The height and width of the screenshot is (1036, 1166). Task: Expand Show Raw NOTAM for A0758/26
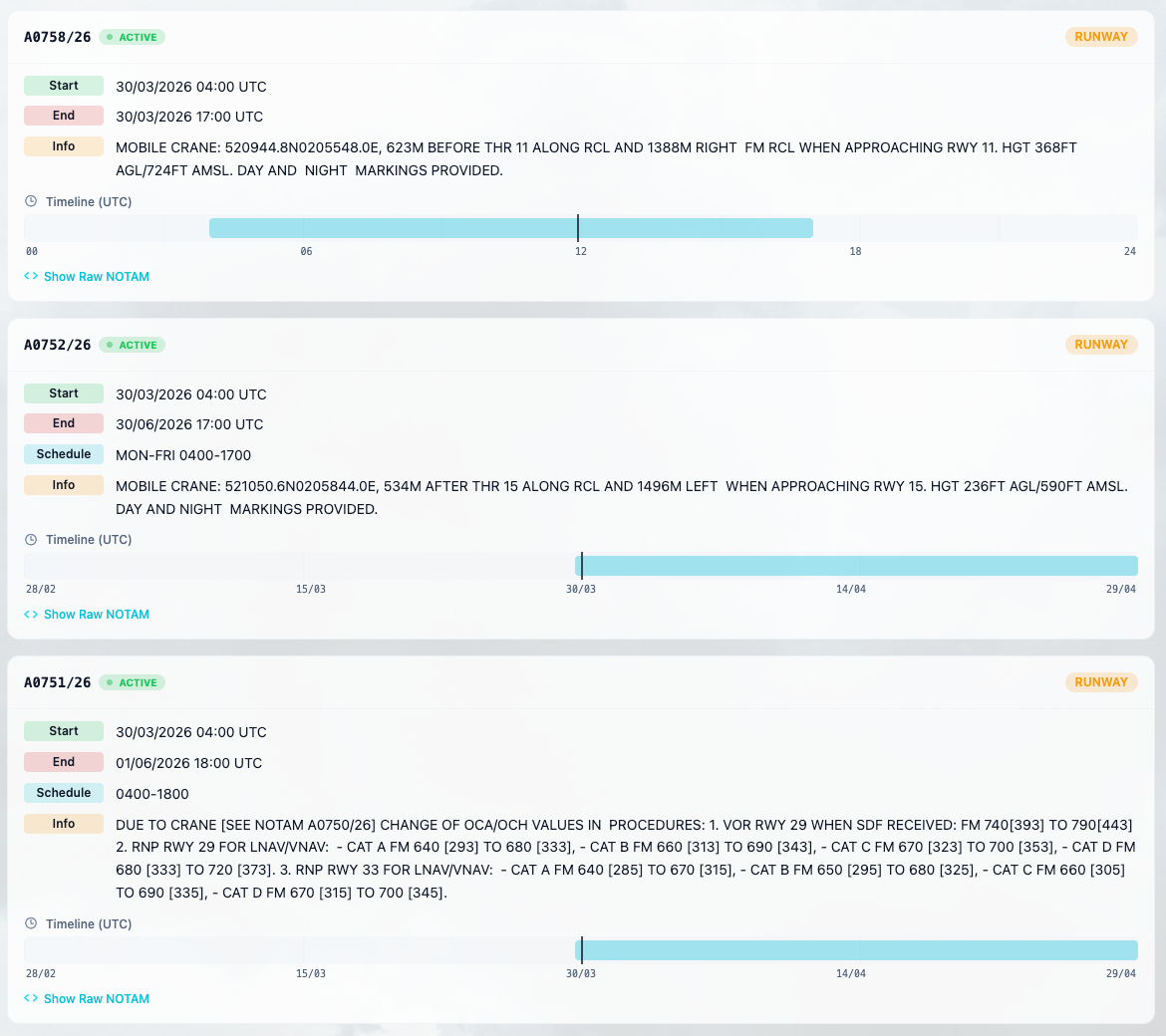96,276
